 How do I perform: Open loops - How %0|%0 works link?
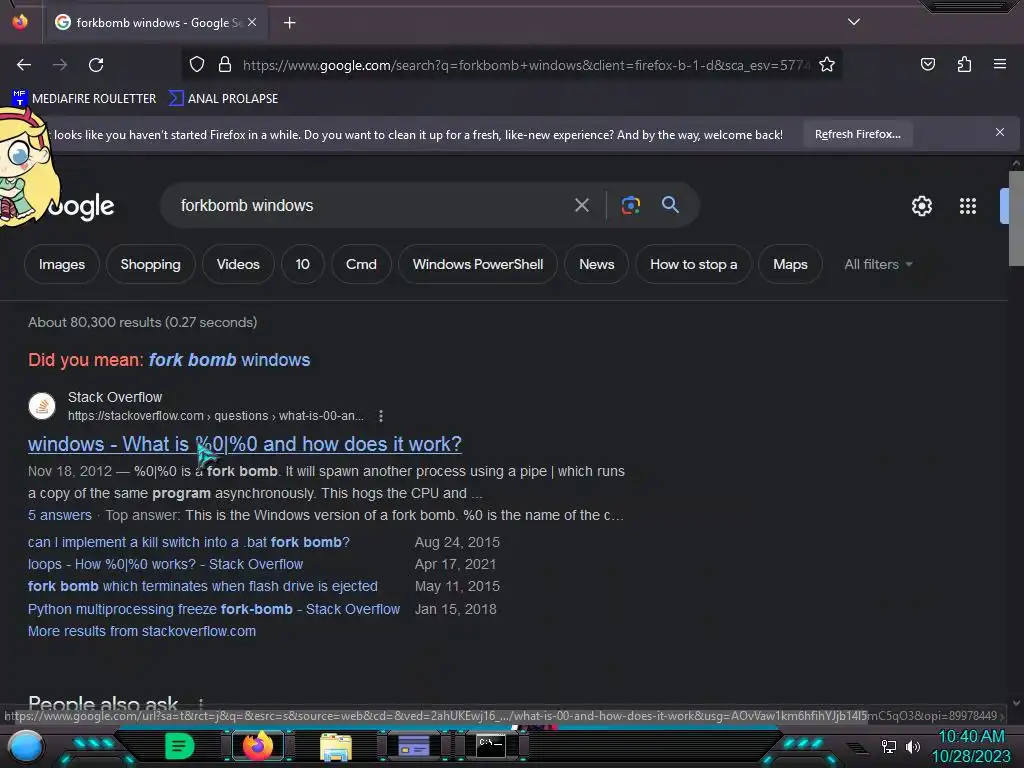click(x=165, y=564)
